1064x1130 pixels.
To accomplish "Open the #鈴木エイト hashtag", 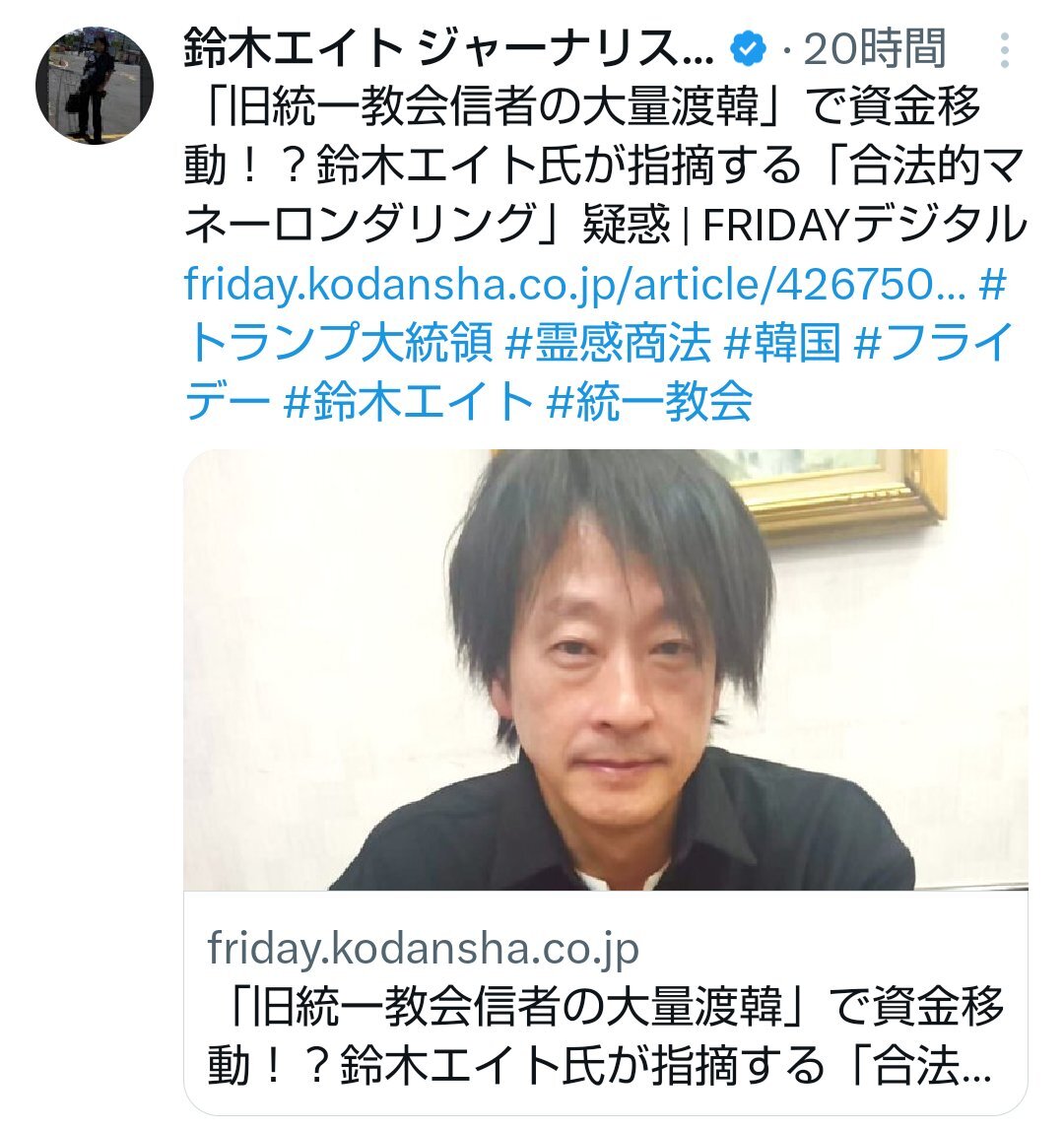I will click(x=407, y=401).
